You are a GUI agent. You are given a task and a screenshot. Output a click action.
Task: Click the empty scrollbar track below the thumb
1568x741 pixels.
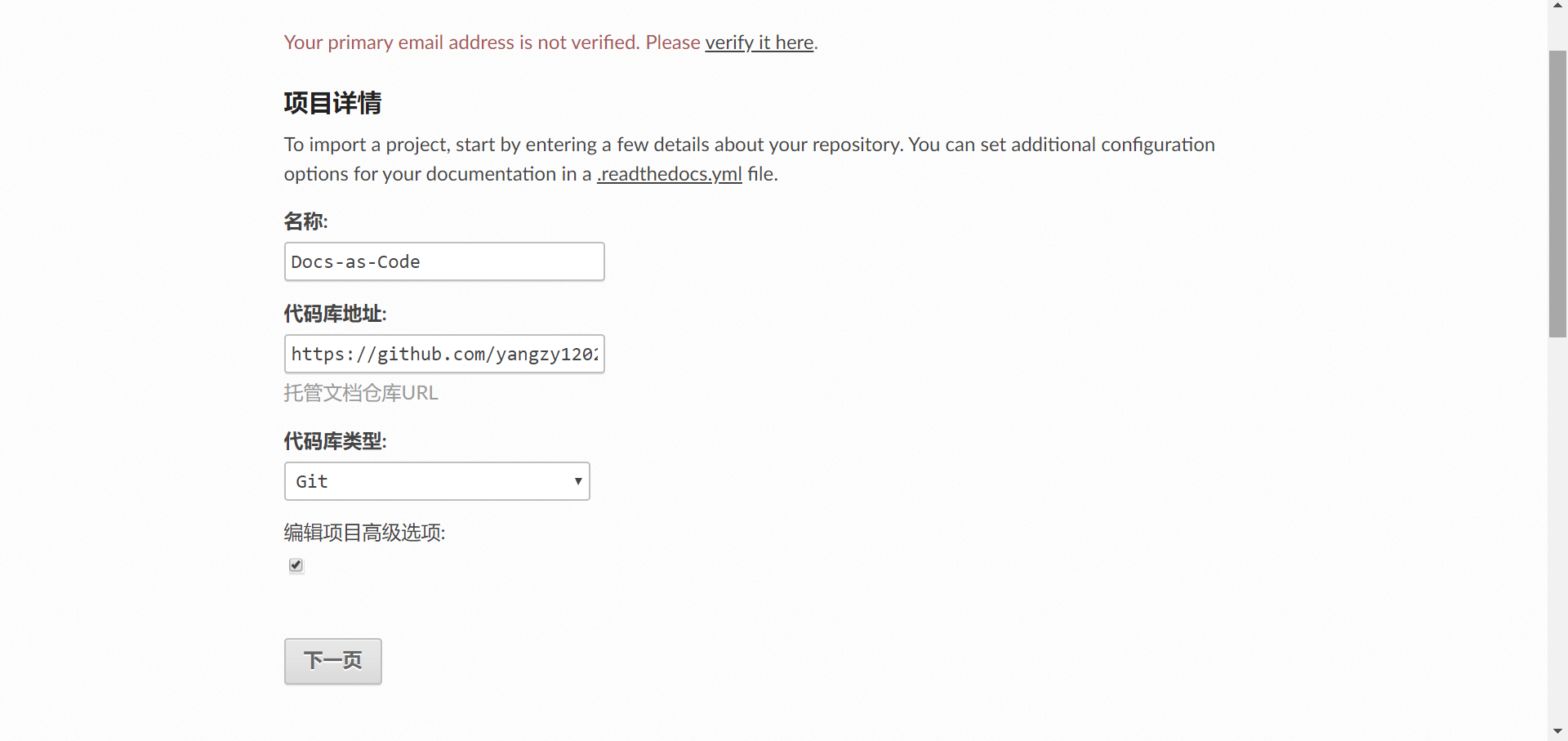(1557, 531)
